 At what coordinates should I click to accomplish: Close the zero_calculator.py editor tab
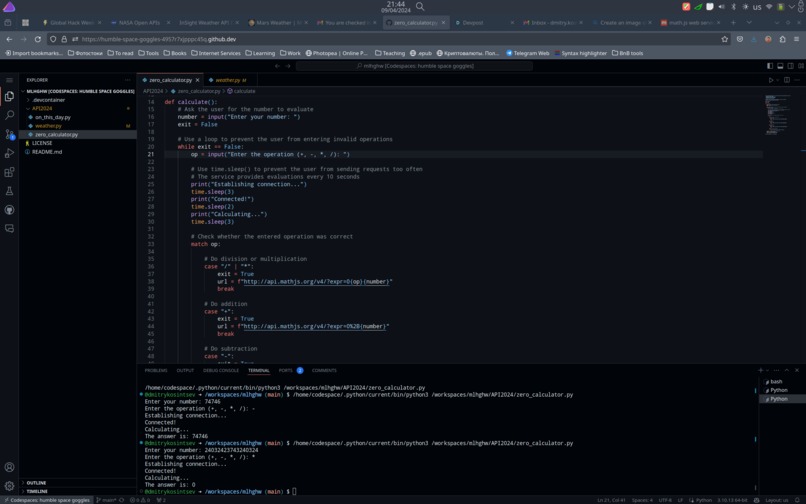coord(197,80)
